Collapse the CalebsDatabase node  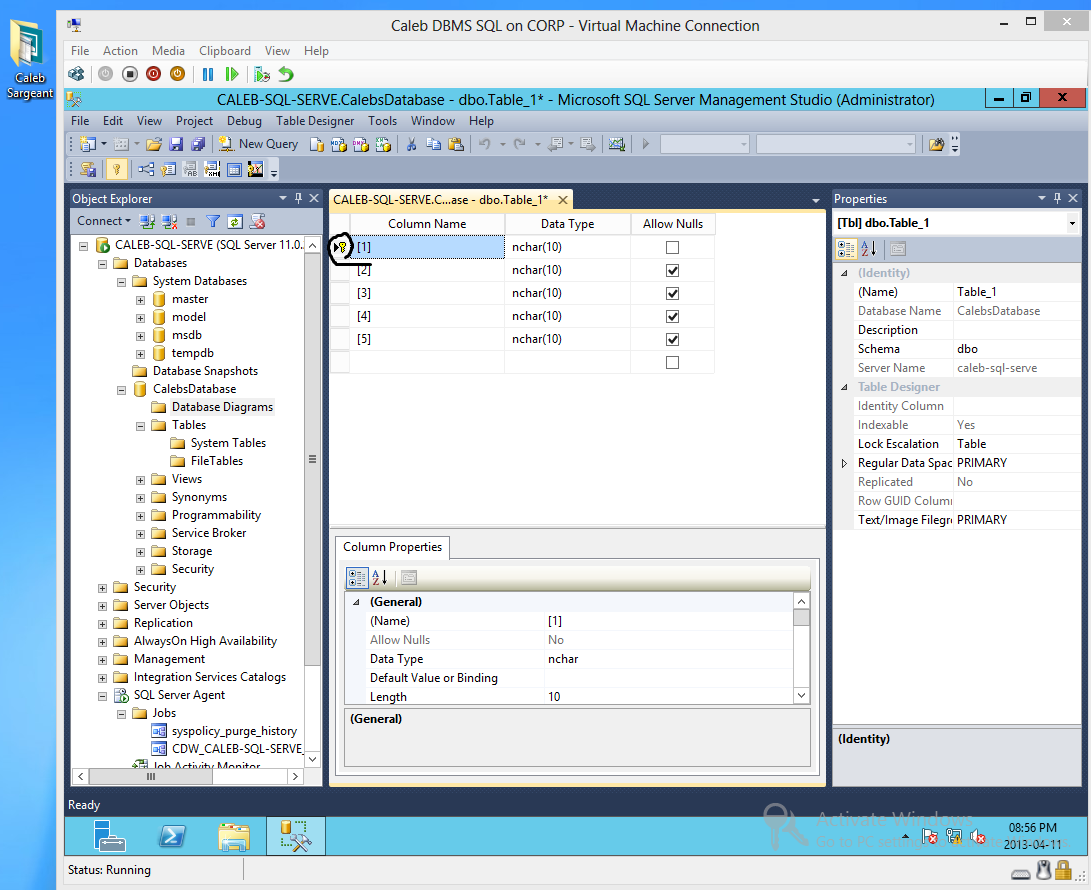point(121,389)
